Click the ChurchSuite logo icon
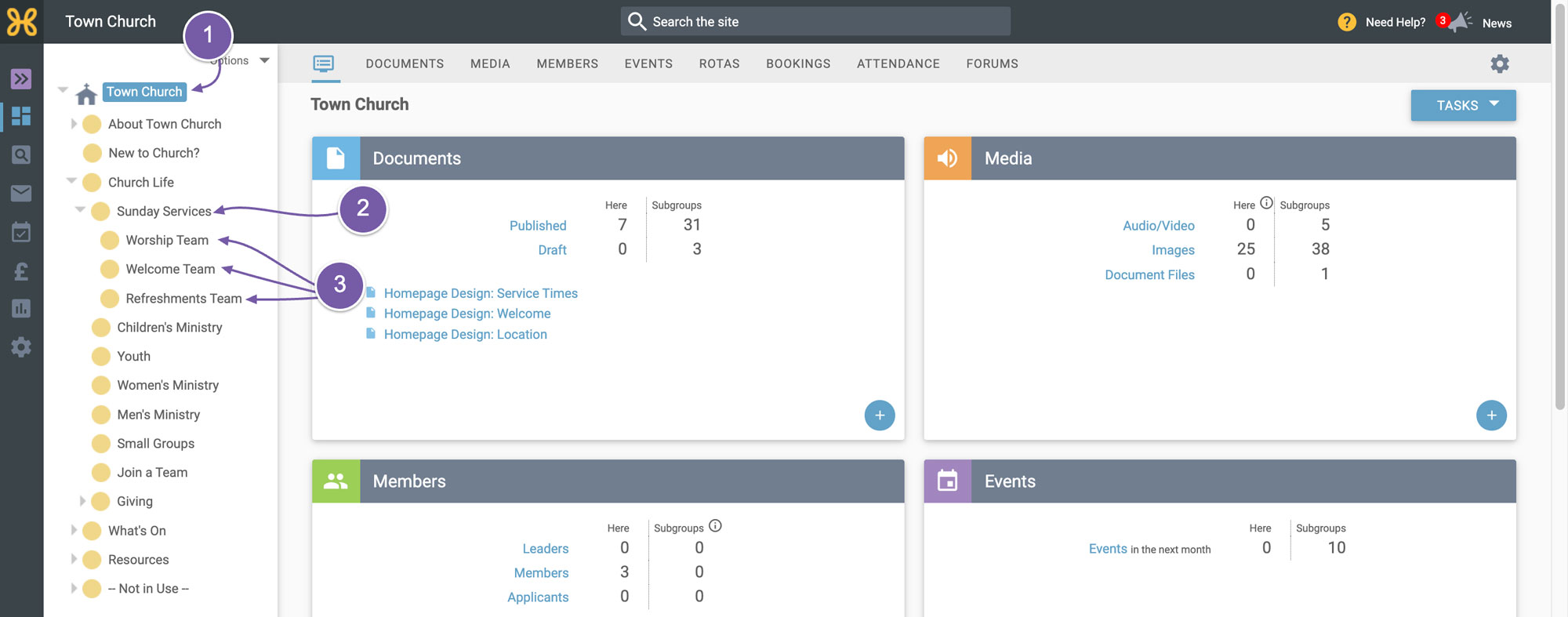Screen dimensions: 1568x617 pos(22,22)
